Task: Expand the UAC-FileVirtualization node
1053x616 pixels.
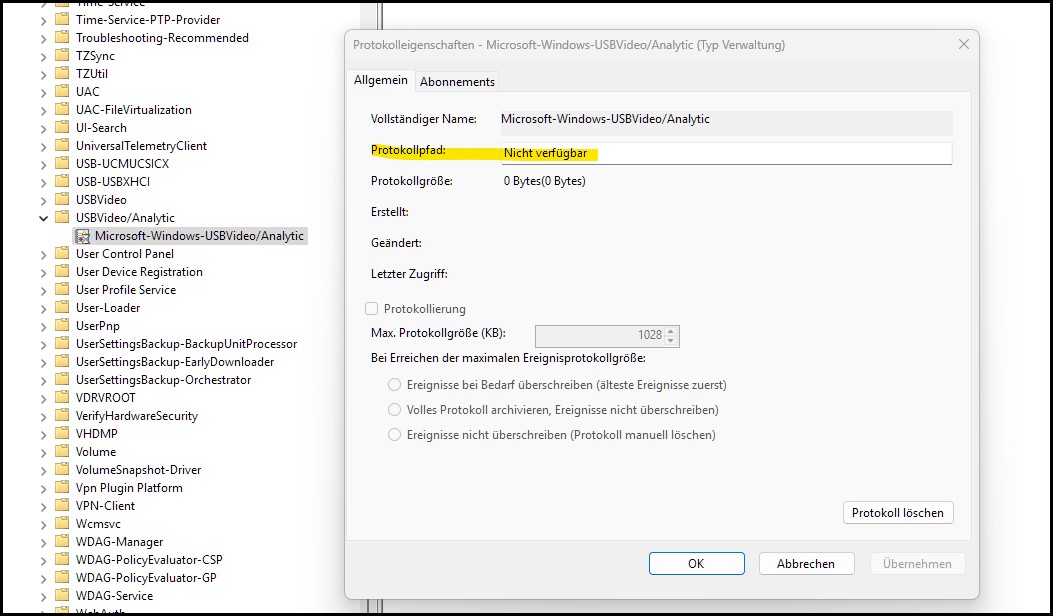Action: [44, 110]
